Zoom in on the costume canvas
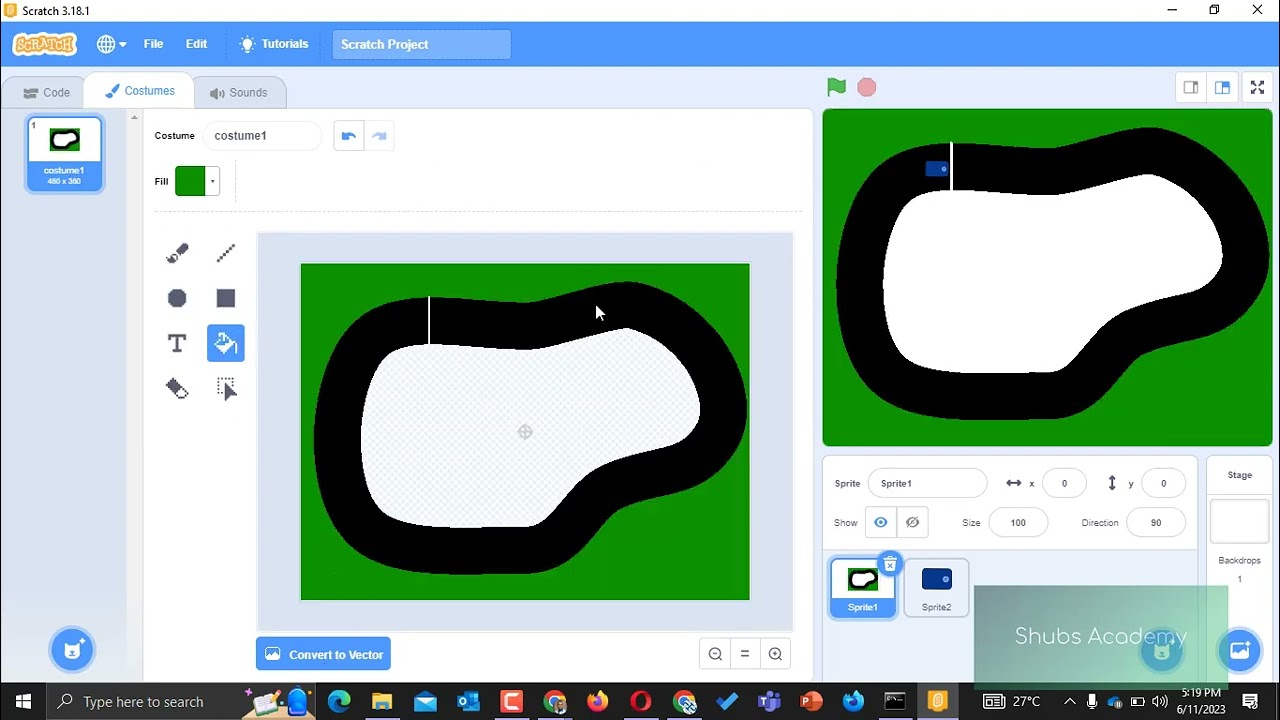 (775, 654)
